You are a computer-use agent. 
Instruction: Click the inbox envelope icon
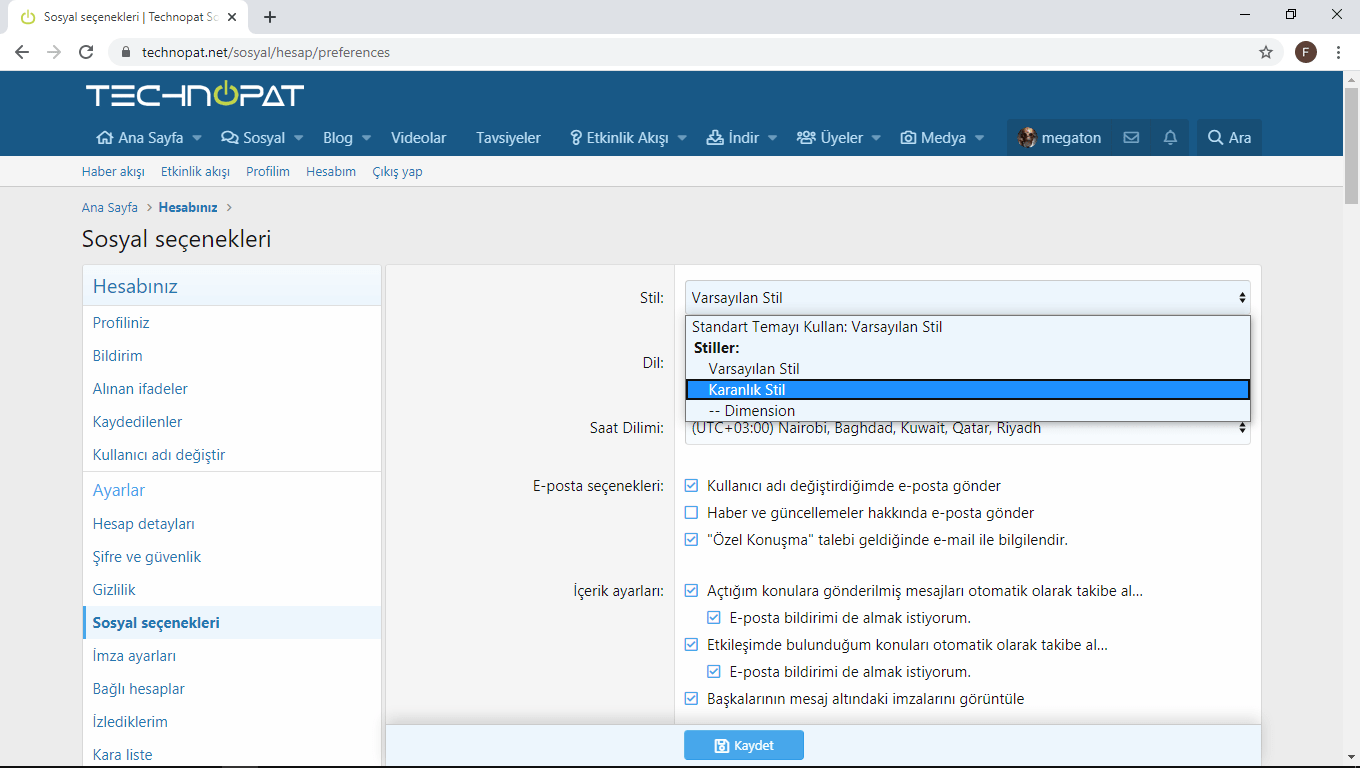tap(1131, 138)
